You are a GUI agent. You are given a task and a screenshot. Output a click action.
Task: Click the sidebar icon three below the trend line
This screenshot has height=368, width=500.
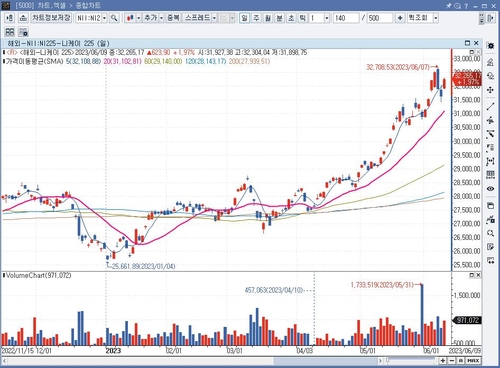pos(490,148)
